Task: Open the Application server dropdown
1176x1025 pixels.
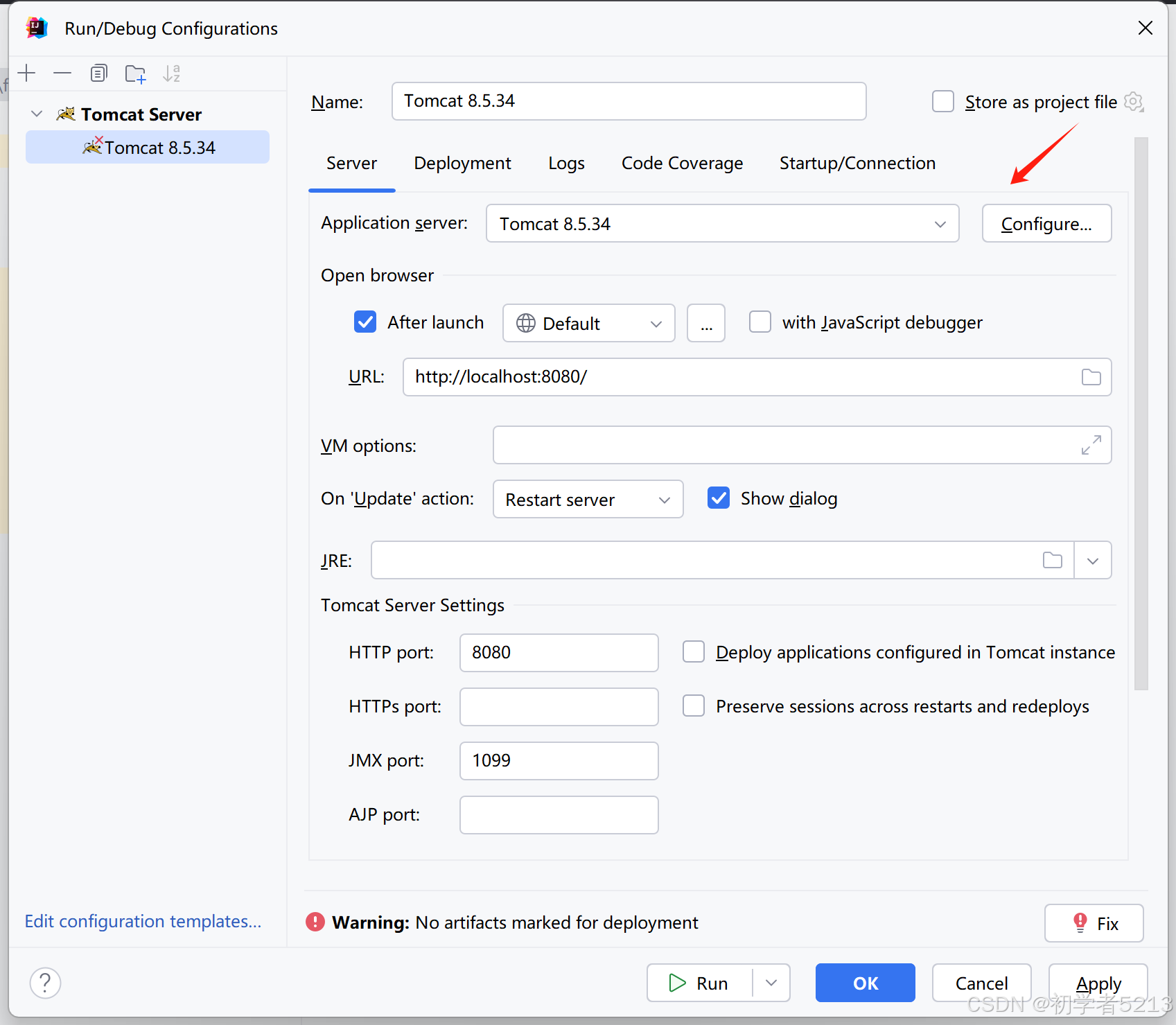Action: pos(723,223)
